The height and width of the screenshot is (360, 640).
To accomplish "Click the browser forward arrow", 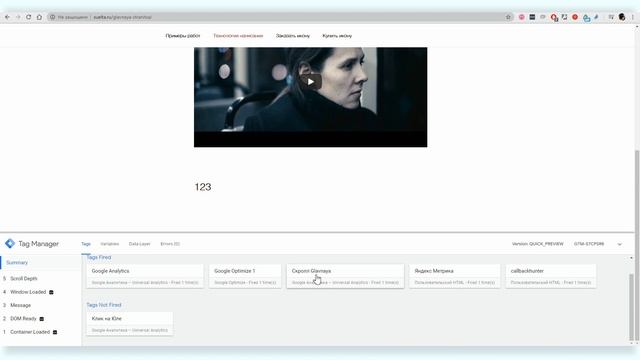I will [x=18, y=17].
